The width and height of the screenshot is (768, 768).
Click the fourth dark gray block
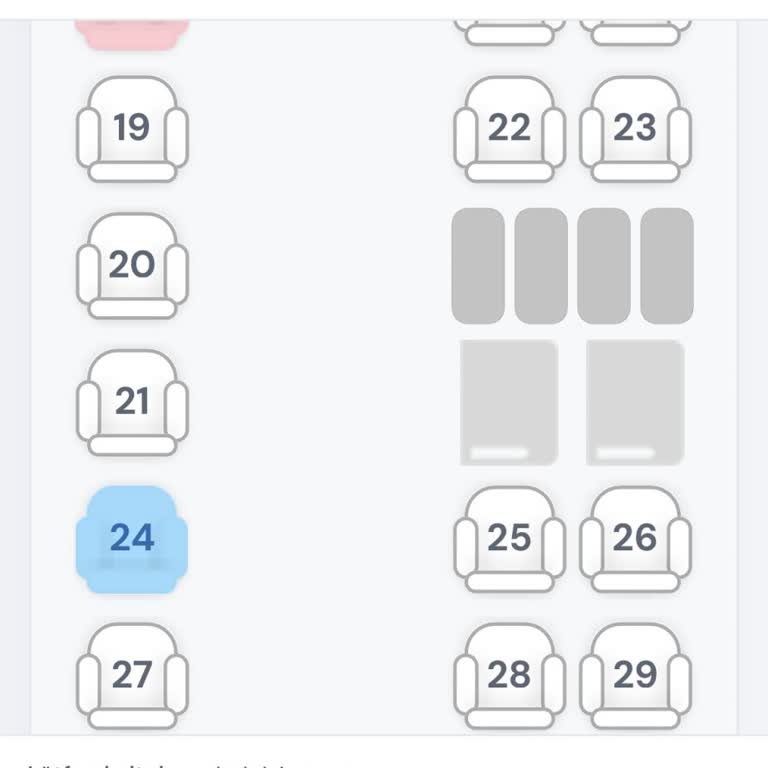click(x=667, y=266)
